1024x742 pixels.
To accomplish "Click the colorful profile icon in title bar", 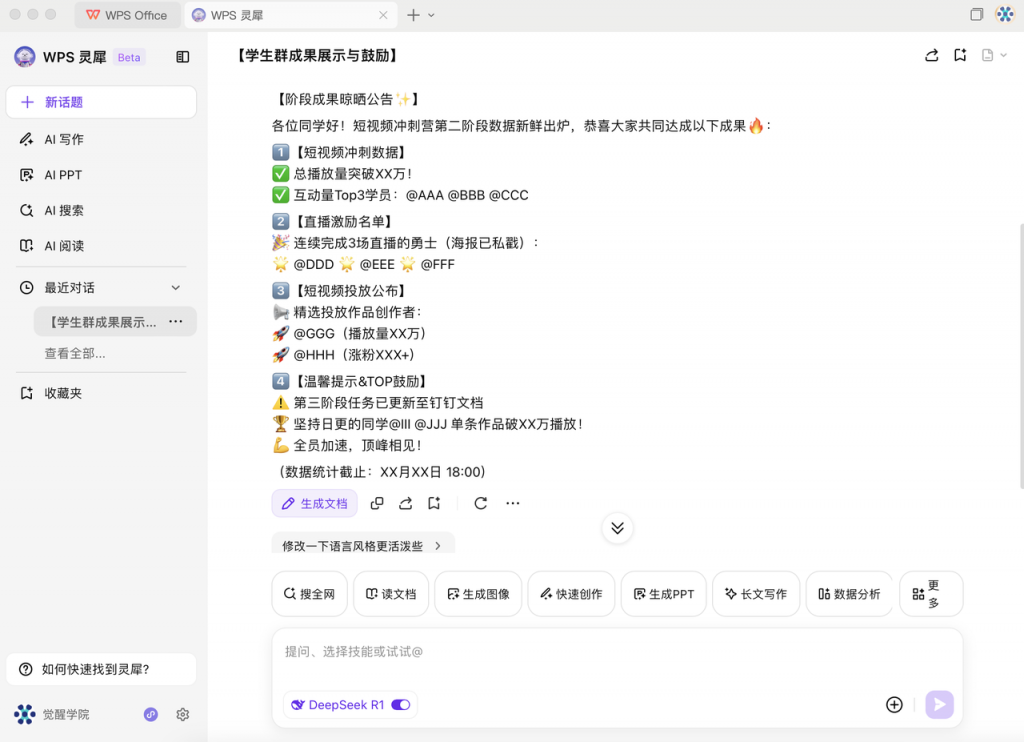I will tap(1004, 14).
